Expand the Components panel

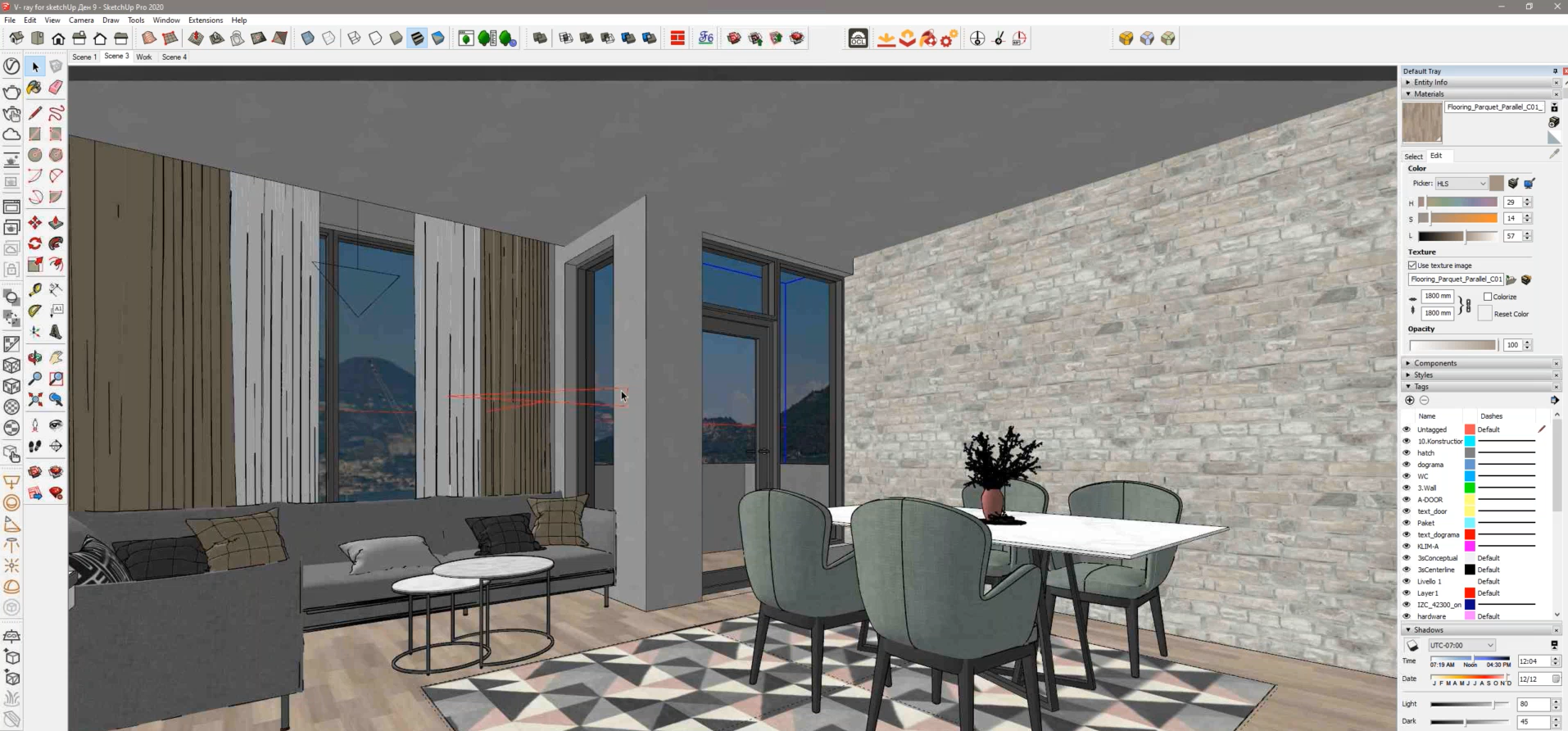[1434, 363]
